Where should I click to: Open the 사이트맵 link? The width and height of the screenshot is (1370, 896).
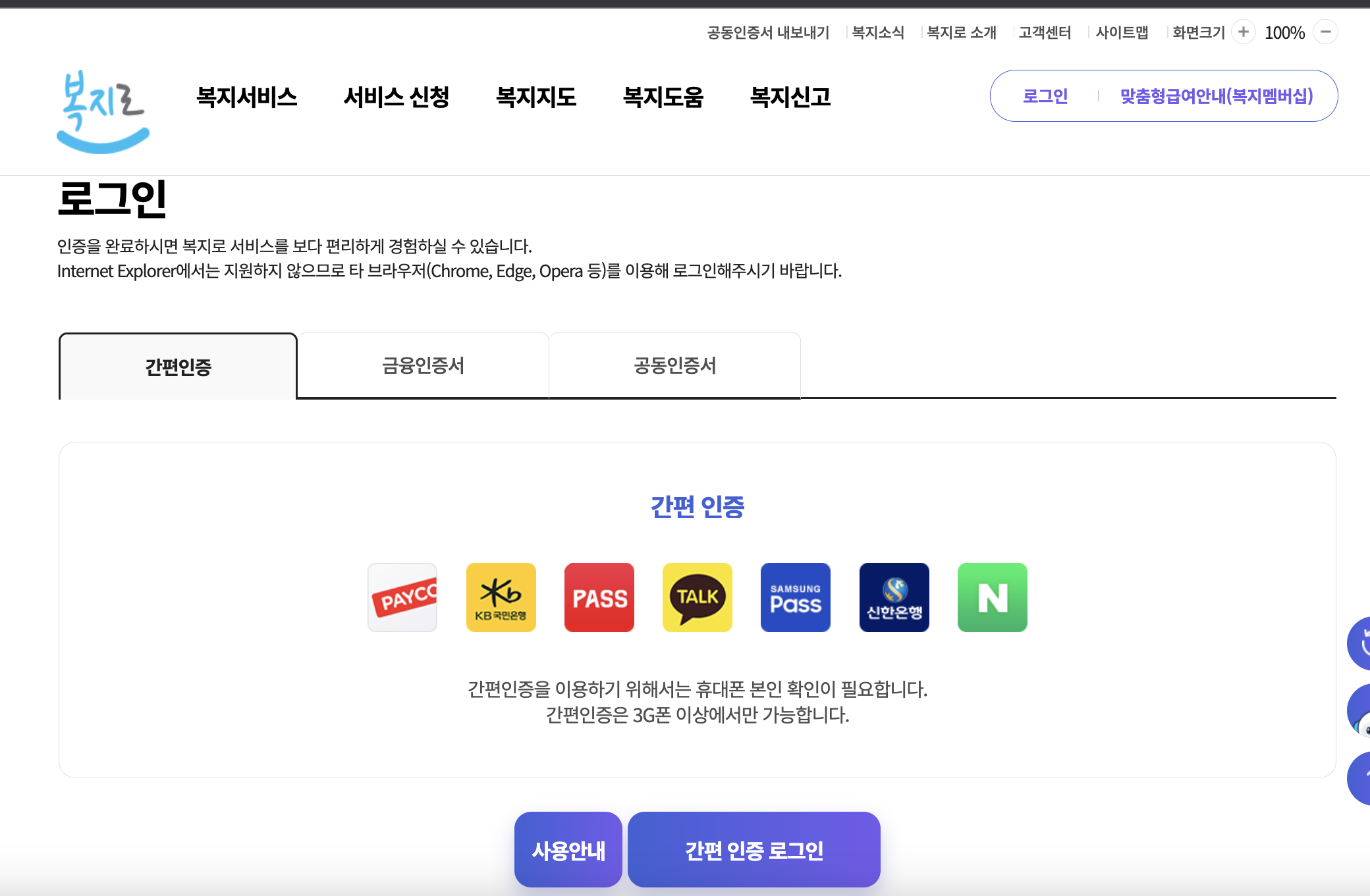[1122, 32]
